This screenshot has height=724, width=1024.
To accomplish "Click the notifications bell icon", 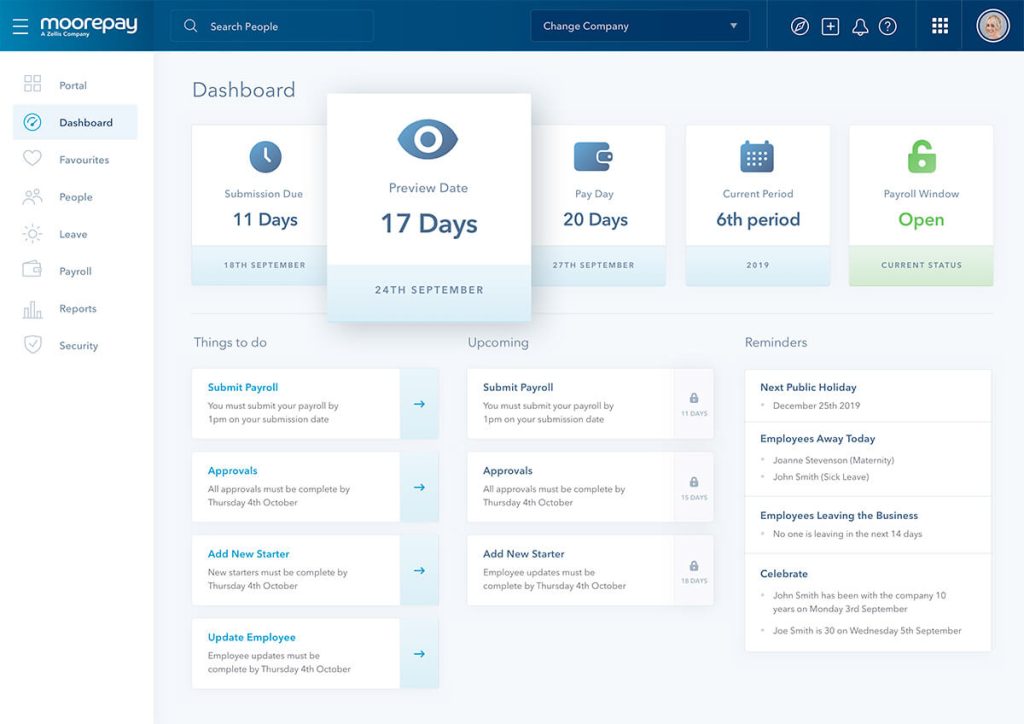I will [x=860, y=25].
